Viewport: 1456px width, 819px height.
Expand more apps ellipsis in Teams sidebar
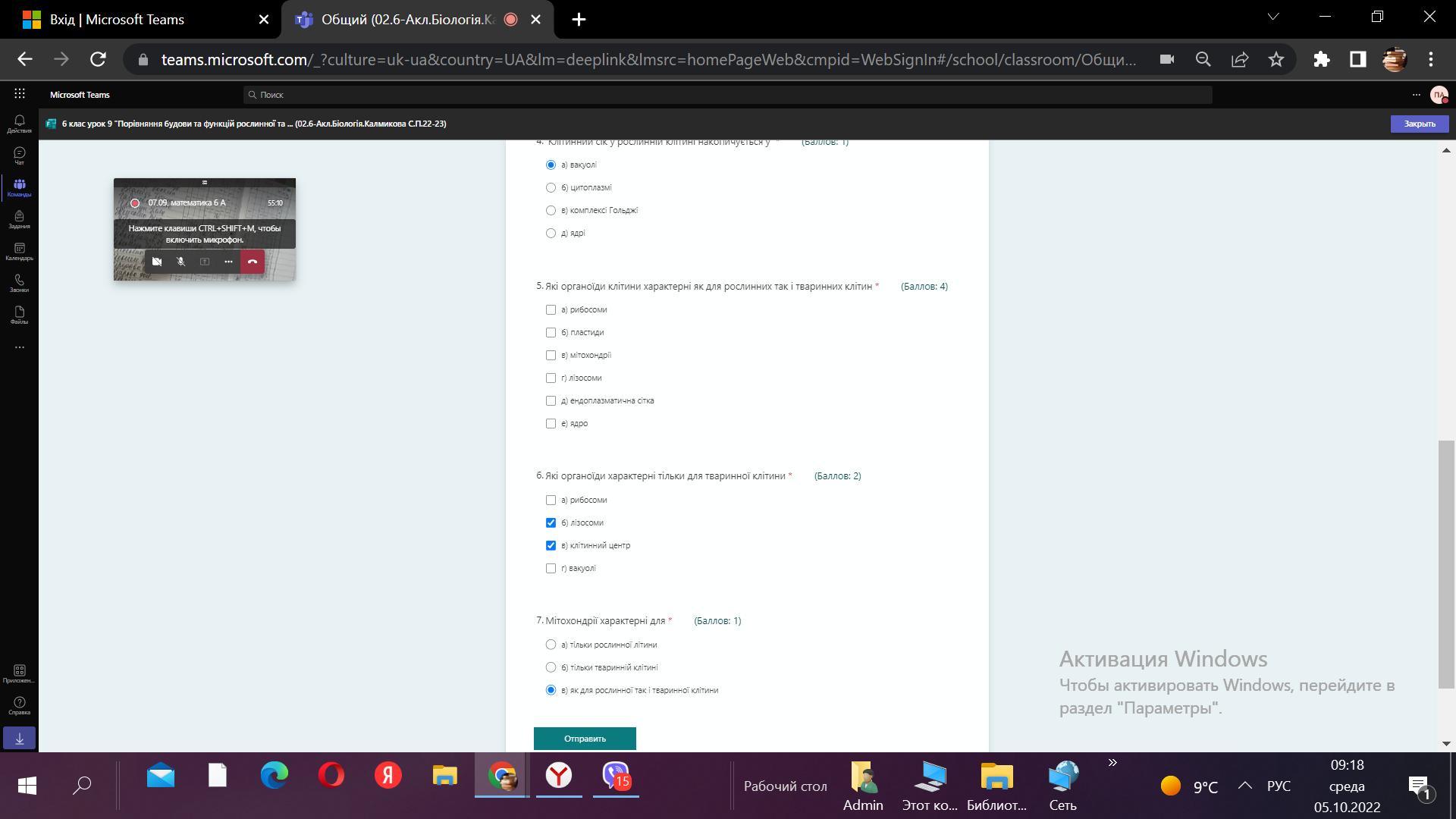(x=19, y=347)
